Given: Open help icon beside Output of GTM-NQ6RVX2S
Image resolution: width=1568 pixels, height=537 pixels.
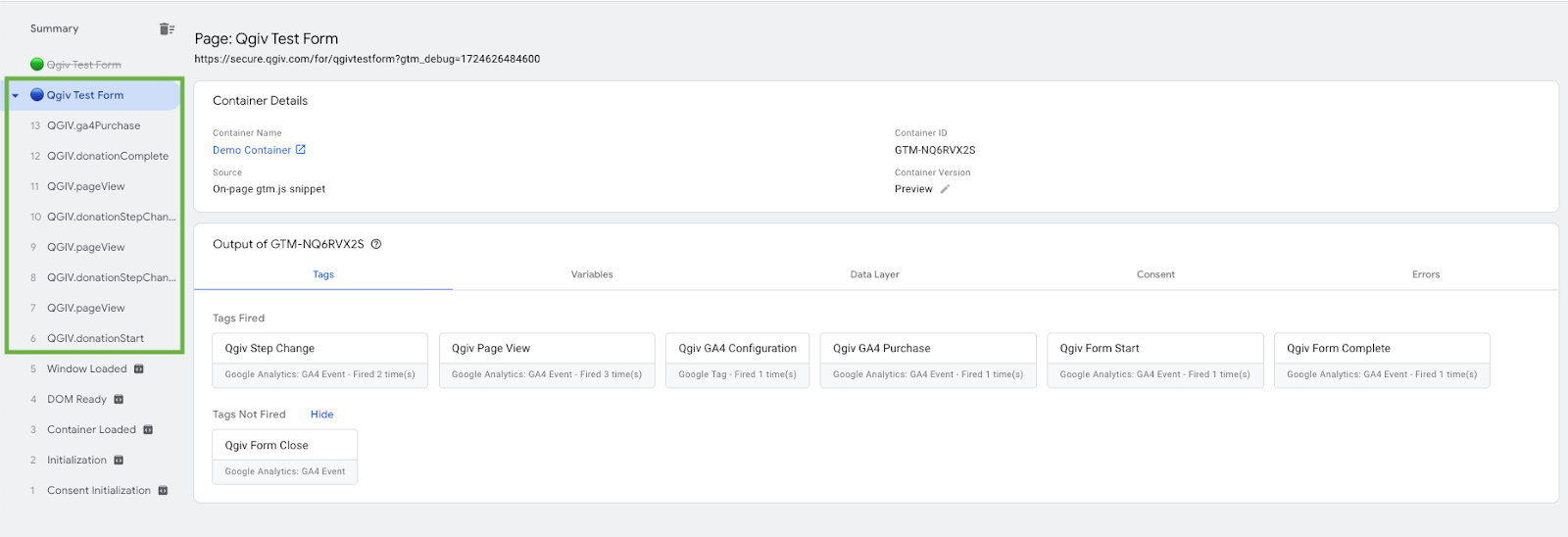Looking at the screenshot, I should coord(376,244).
